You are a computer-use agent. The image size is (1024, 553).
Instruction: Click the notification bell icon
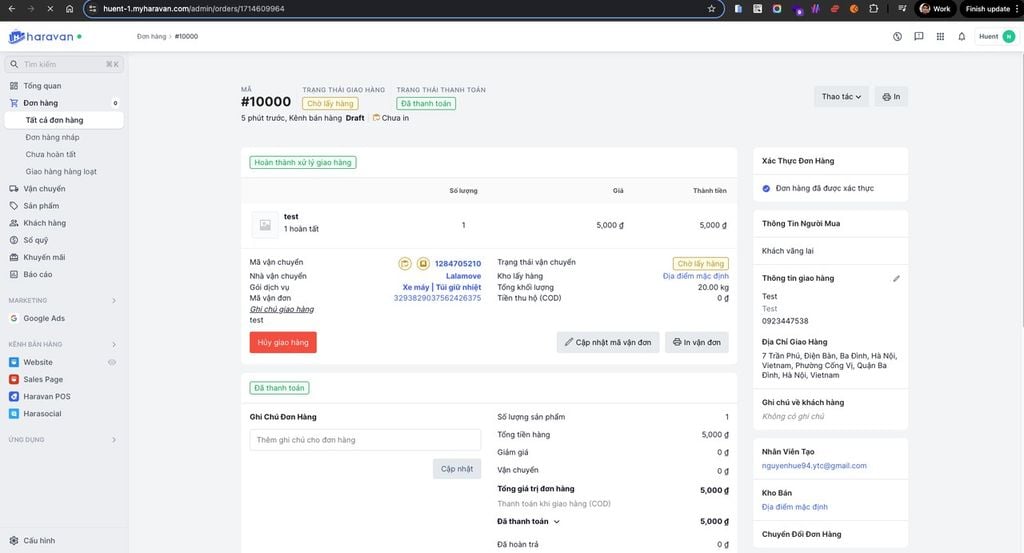coord(961,37)
